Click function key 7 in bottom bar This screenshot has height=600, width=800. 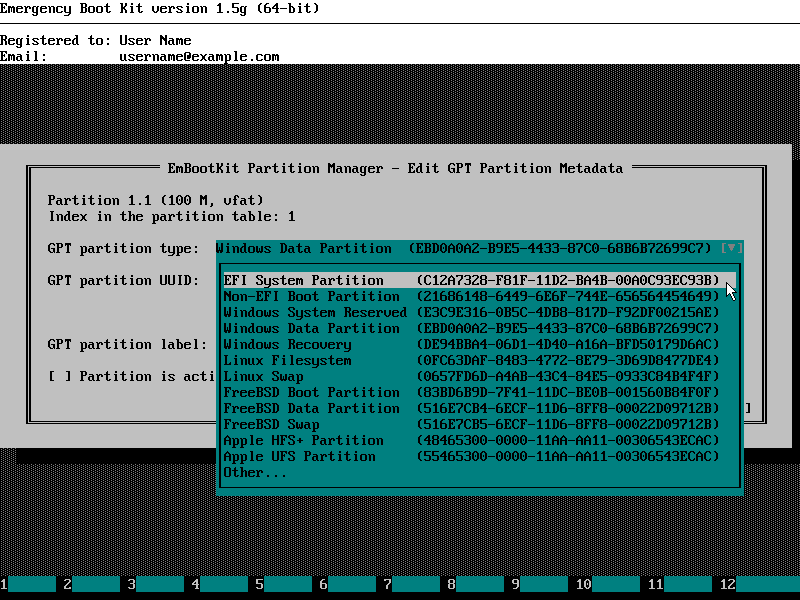[x=412, y=584]
